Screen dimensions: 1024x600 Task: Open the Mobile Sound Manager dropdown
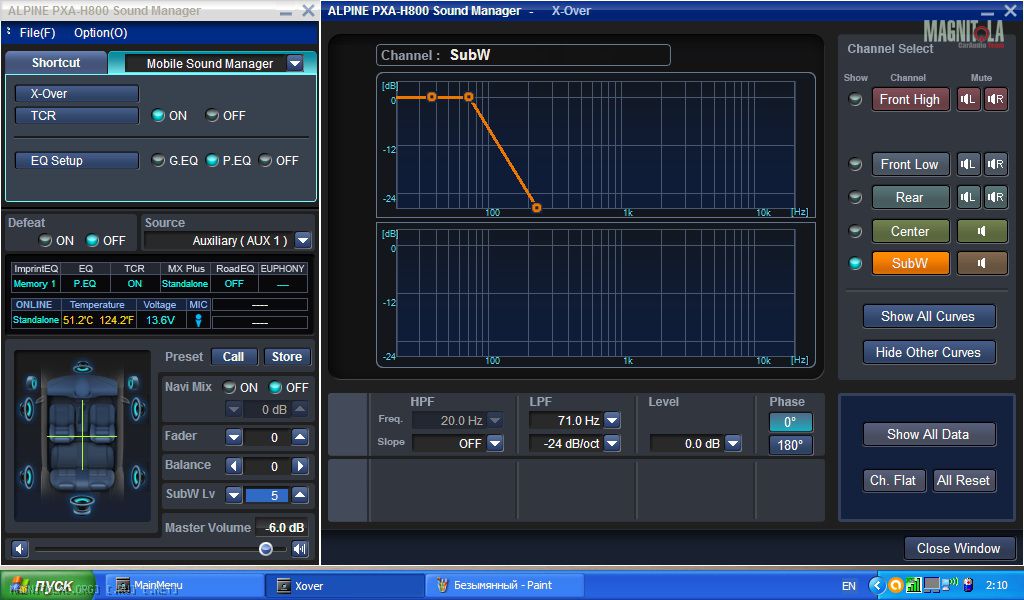[x=295, y=63]
